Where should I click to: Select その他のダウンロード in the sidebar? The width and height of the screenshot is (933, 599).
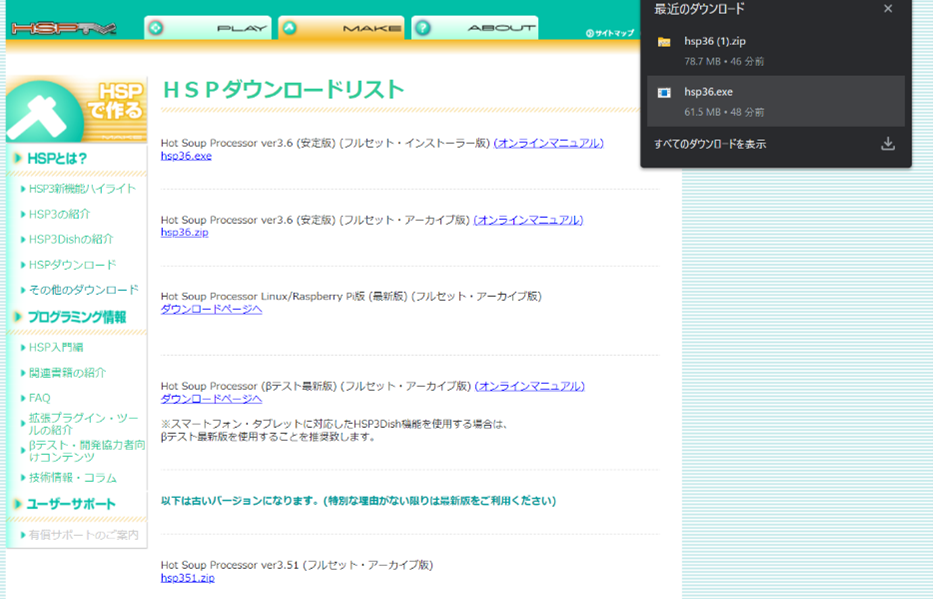point(83,290)
